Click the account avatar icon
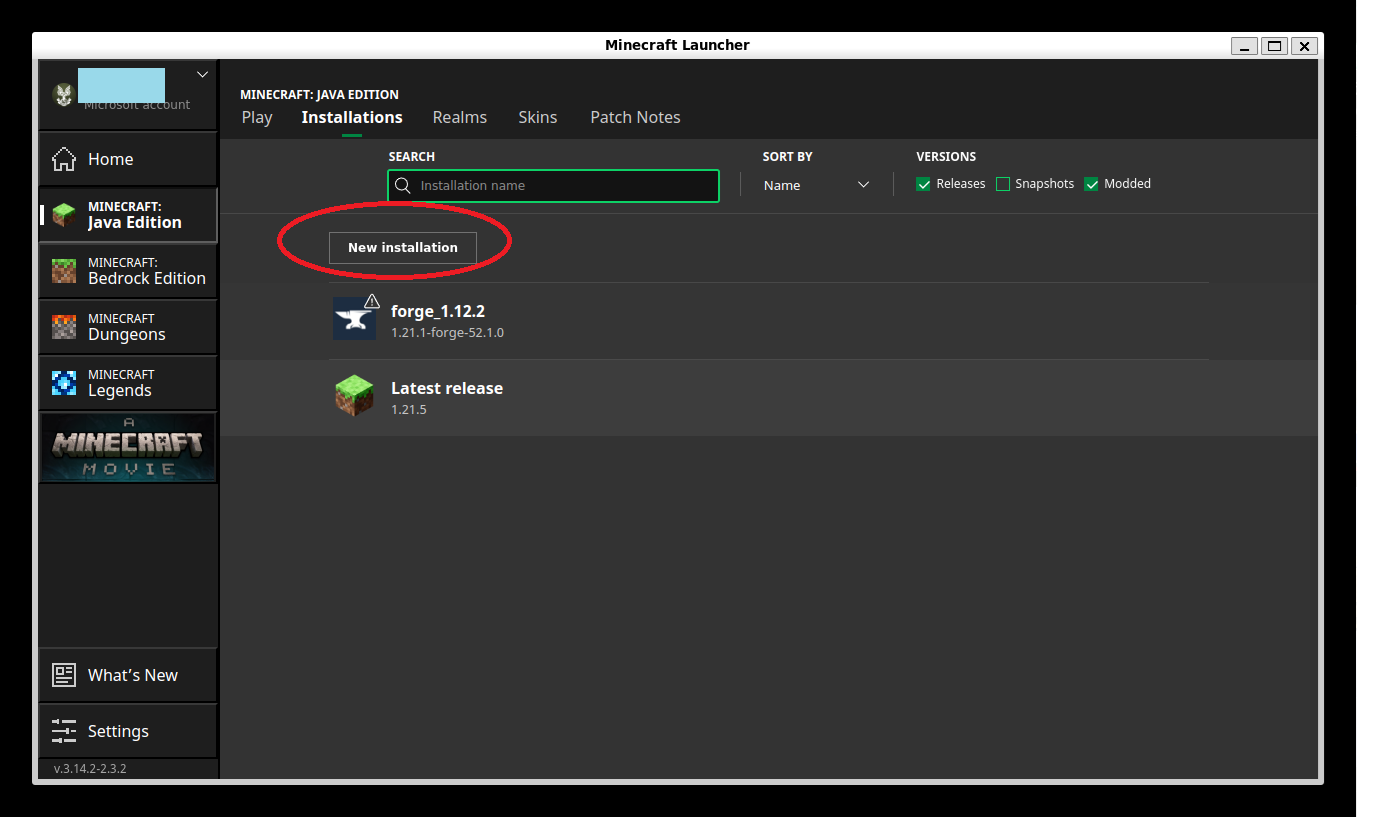The width and height of the screenshot is (1382, 817). tap(64, 94)
